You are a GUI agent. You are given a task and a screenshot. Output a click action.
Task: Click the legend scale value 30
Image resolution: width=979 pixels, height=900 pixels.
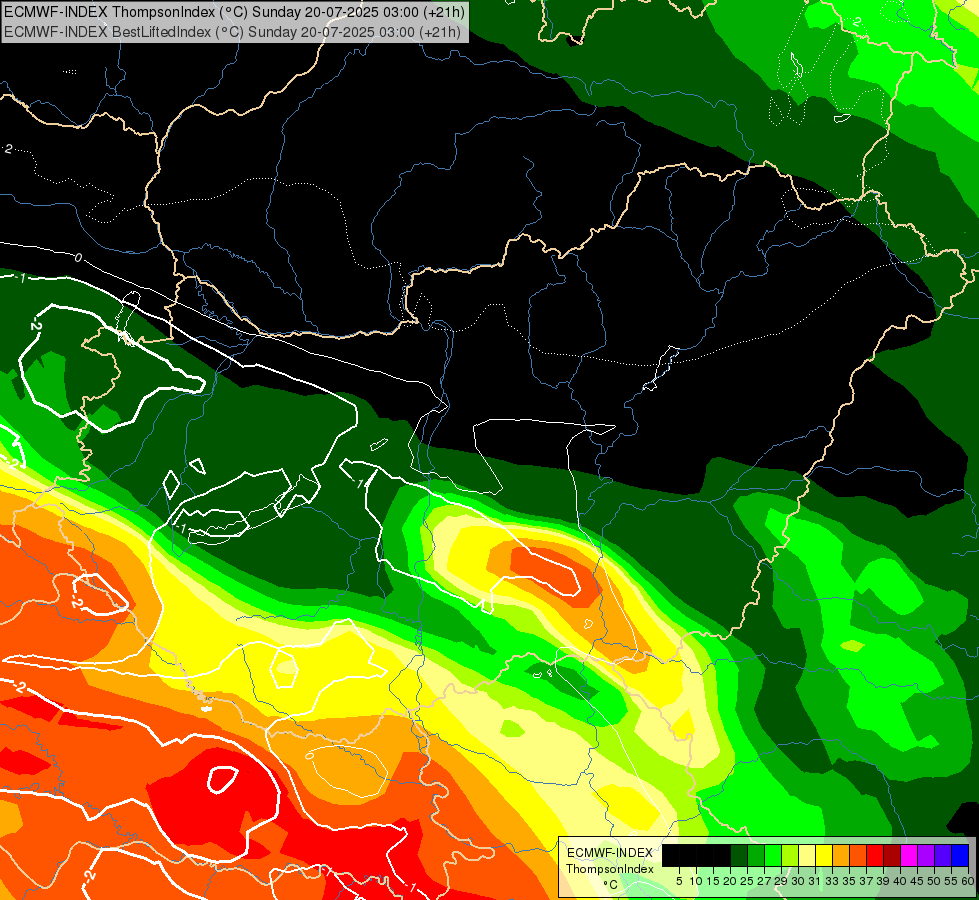coord(799,881)
